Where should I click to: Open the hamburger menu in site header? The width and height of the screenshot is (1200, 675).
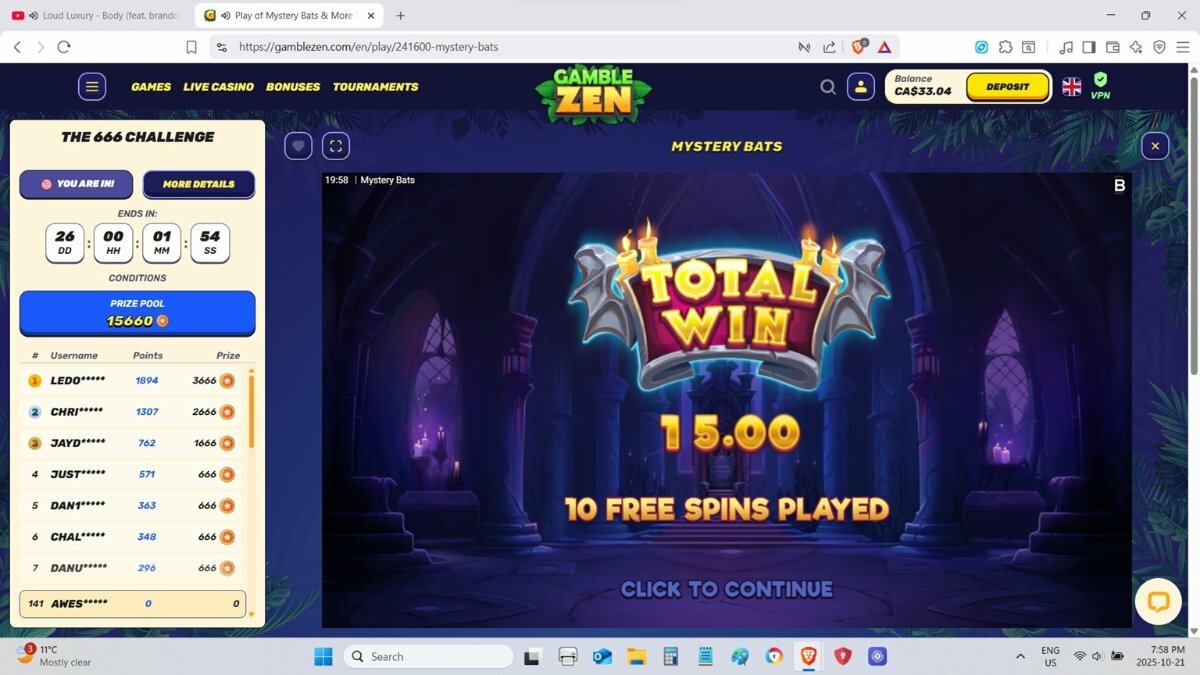[92, 87]
